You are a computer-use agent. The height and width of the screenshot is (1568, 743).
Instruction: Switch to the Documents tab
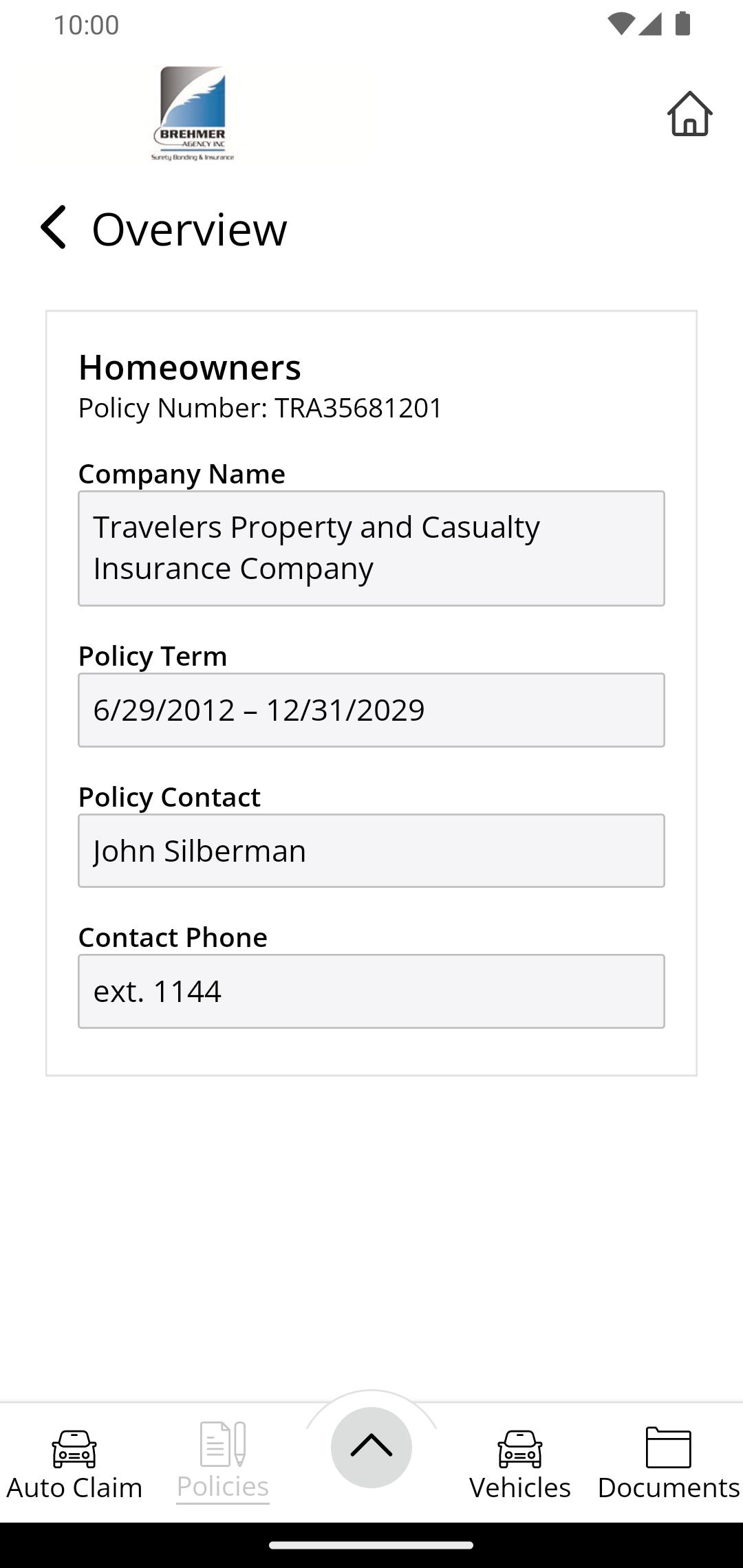pyautogui.click(x=669, y=1488)
